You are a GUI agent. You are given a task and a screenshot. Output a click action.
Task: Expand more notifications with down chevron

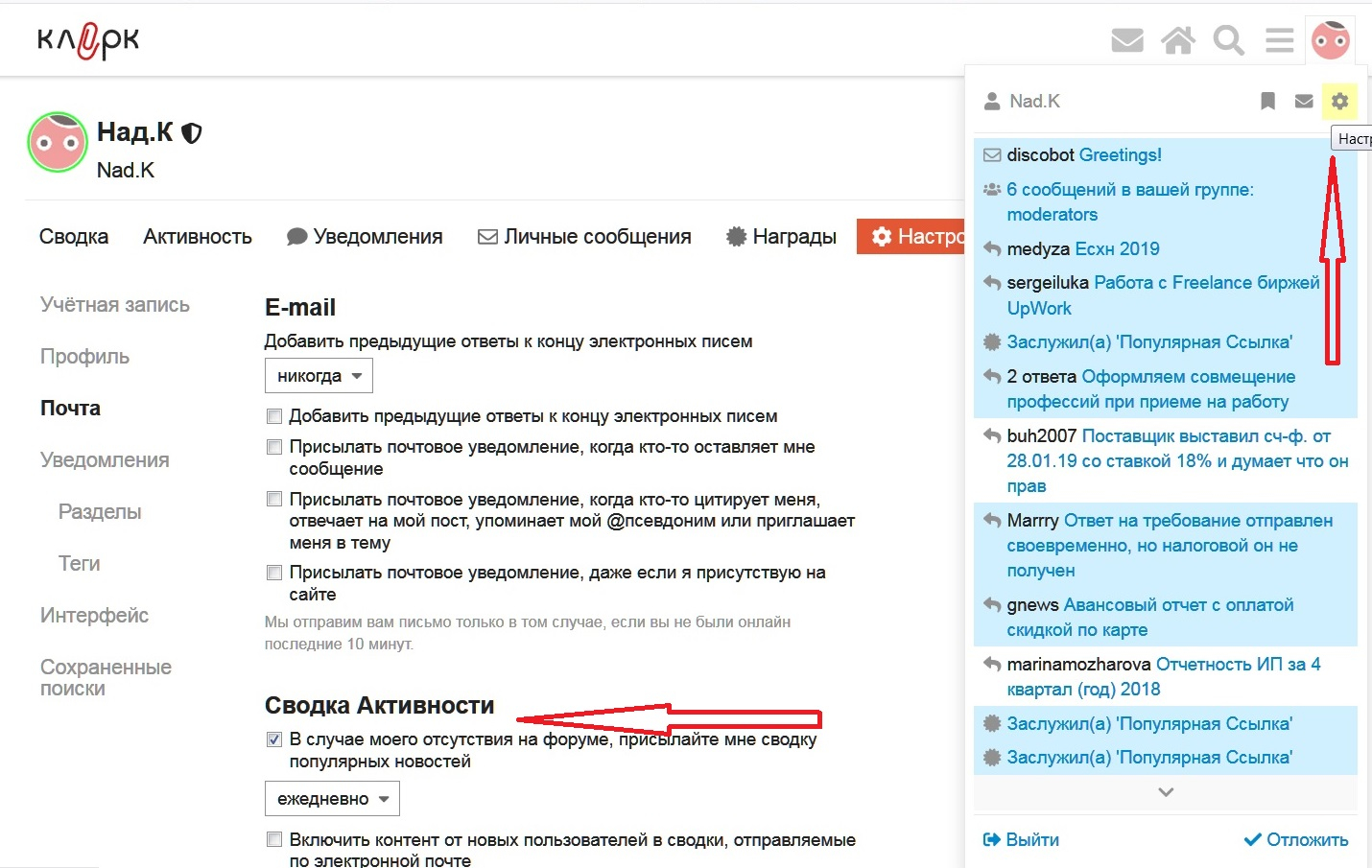pyautogui.click(x=1166, y=792)
